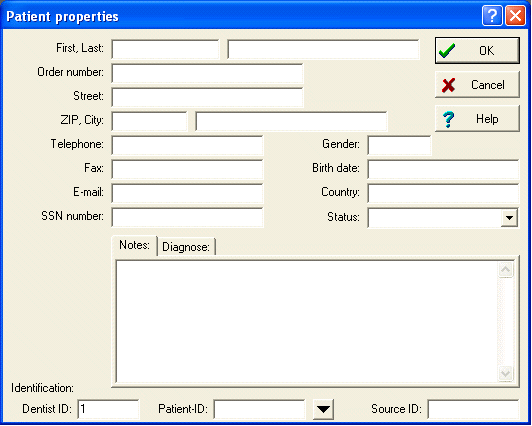532x426 pixels.
Task: Switch to the Notes tab
Action: [134, 245]
